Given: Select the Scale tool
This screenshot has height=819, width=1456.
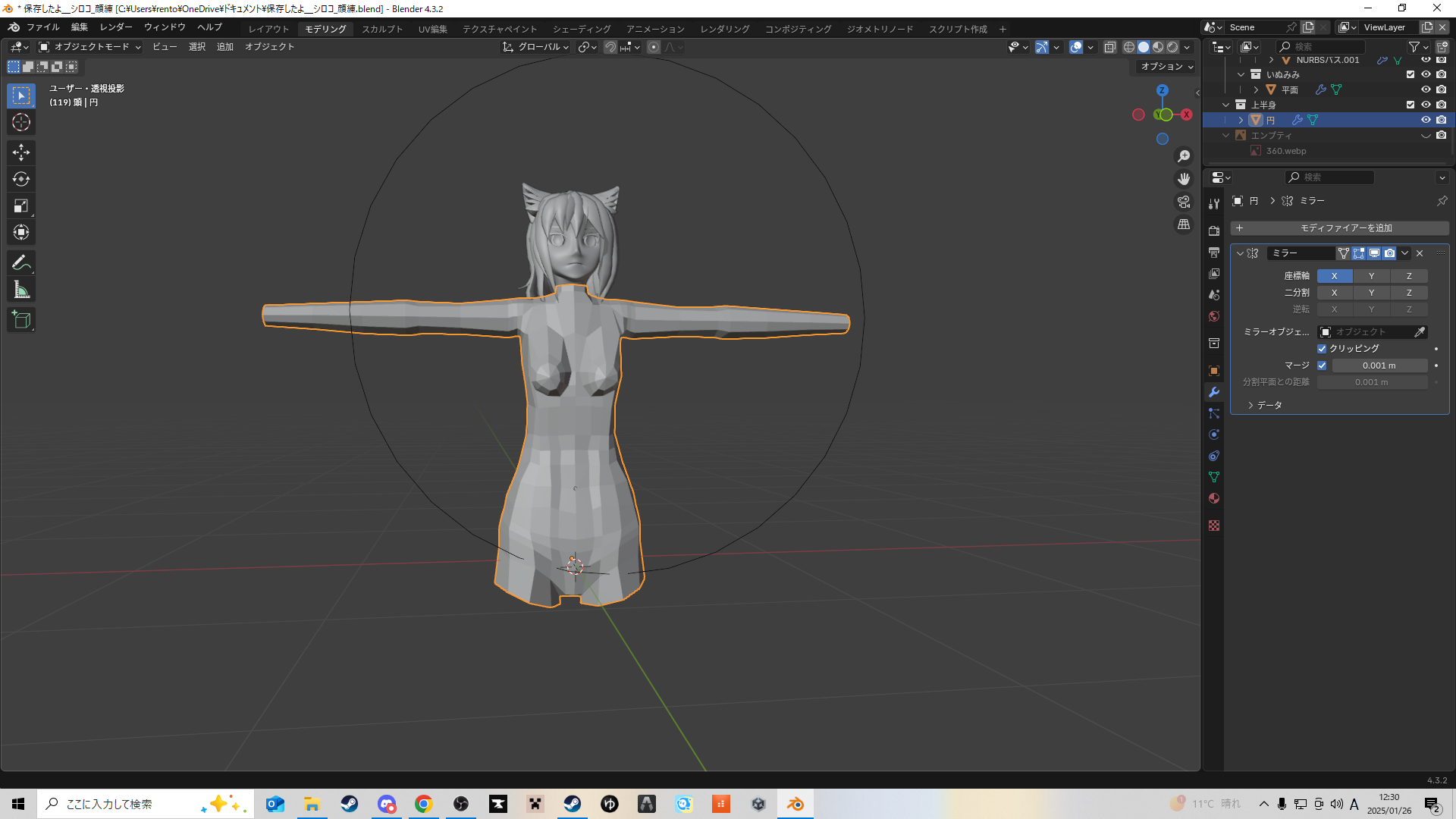Looking at the screenshot, I should pyautogui.click(x=21, y=206).
